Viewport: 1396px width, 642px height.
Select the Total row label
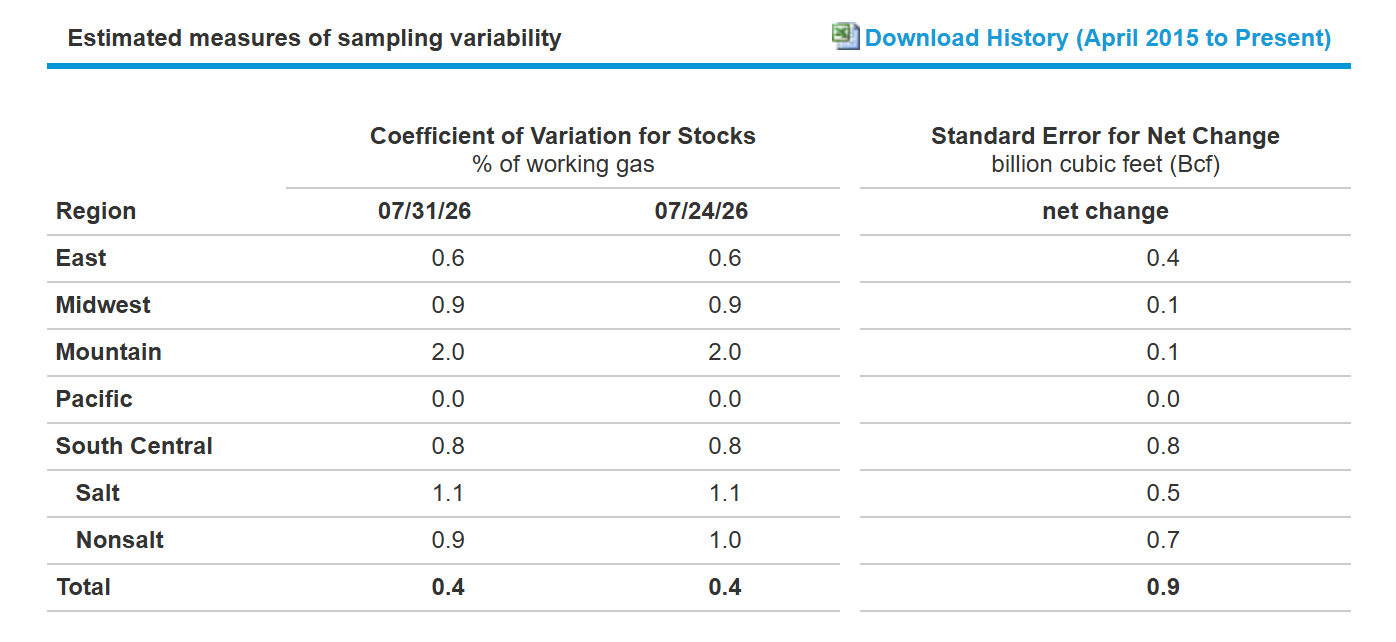coord(84,587)
